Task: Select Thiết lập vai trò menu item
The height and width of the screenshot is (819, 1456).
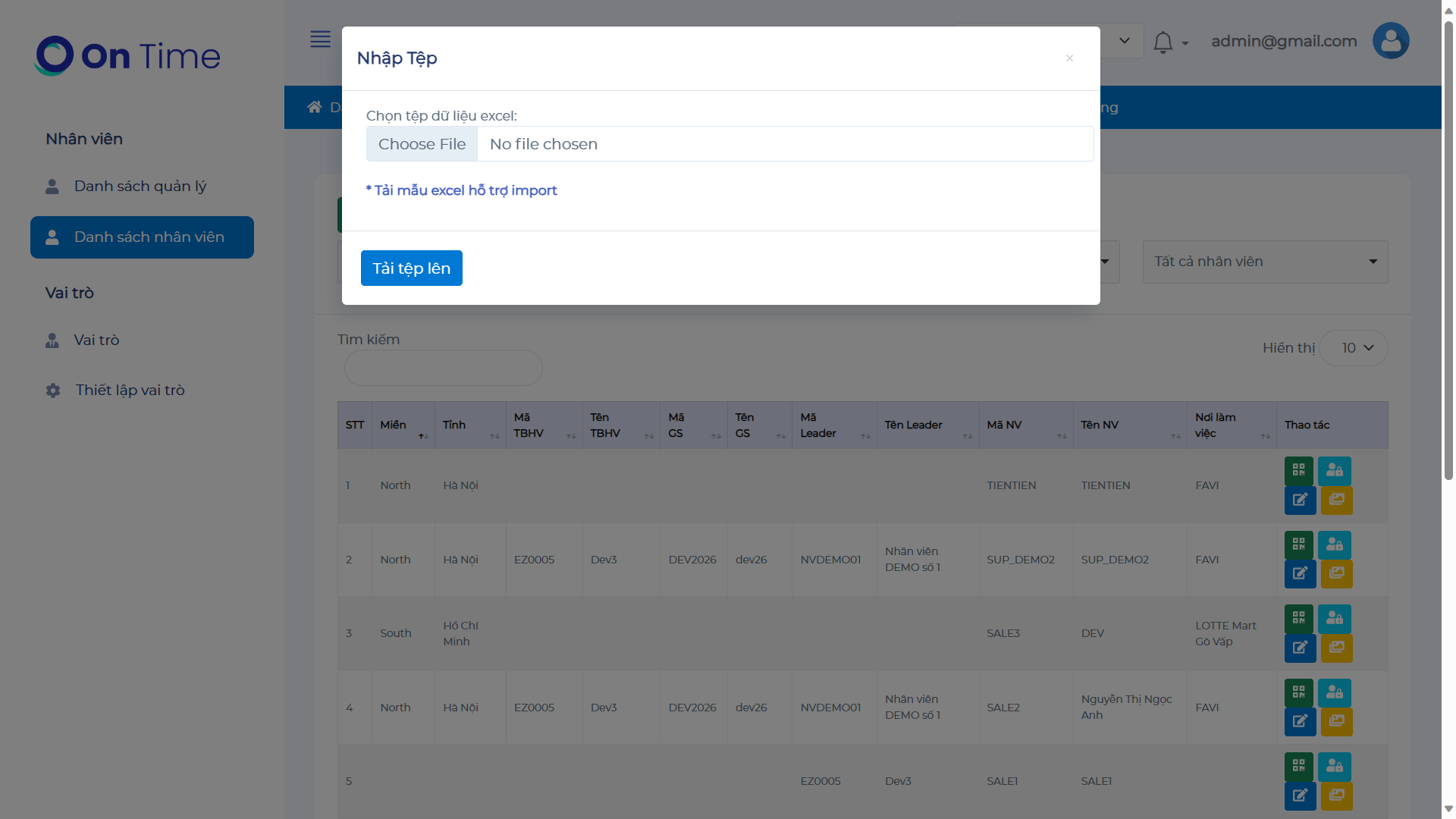Action: pyautogui.click(x=130, y=391)
